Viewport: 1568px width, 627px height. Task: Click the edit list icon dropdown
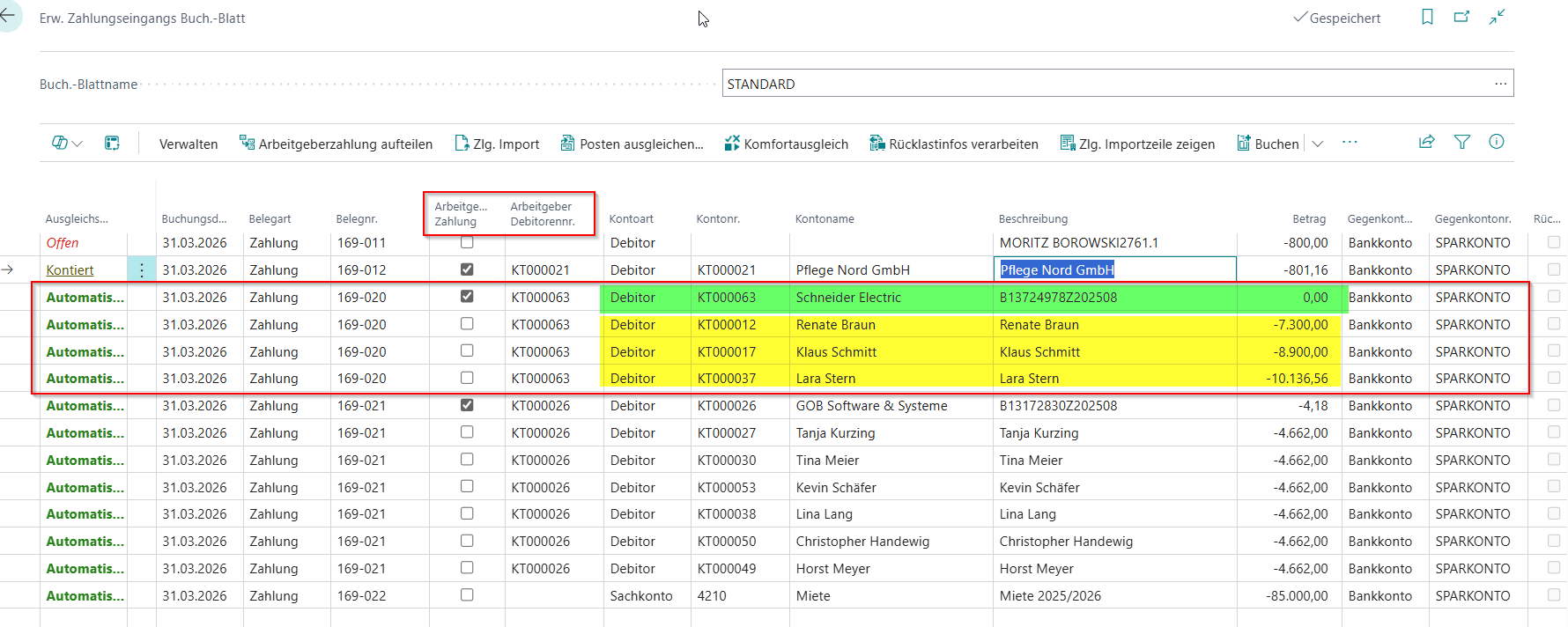pos(67,143)
